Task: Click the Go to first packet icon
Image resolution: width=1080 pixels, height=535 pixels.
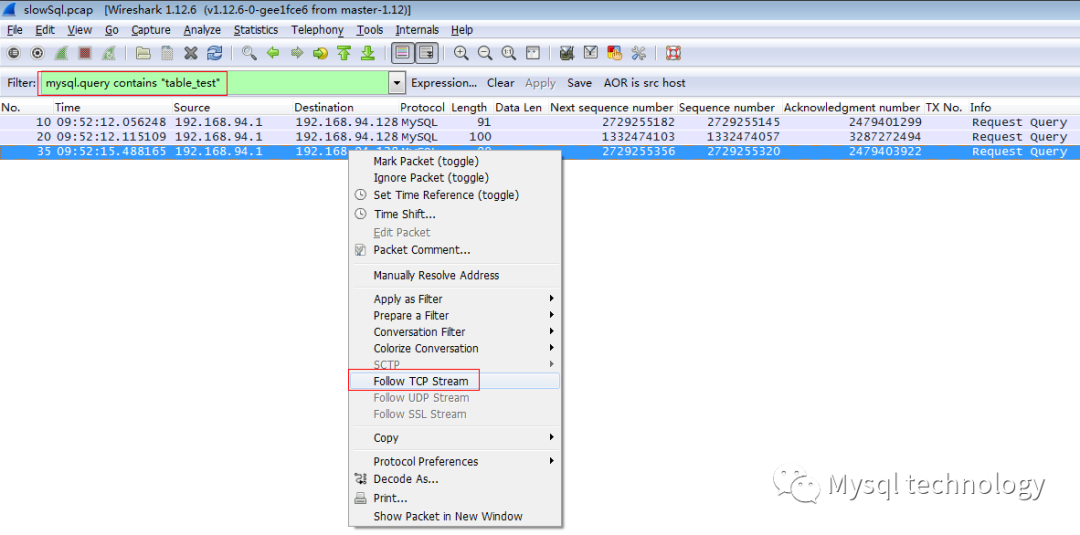Action: (x=344, y=53)
